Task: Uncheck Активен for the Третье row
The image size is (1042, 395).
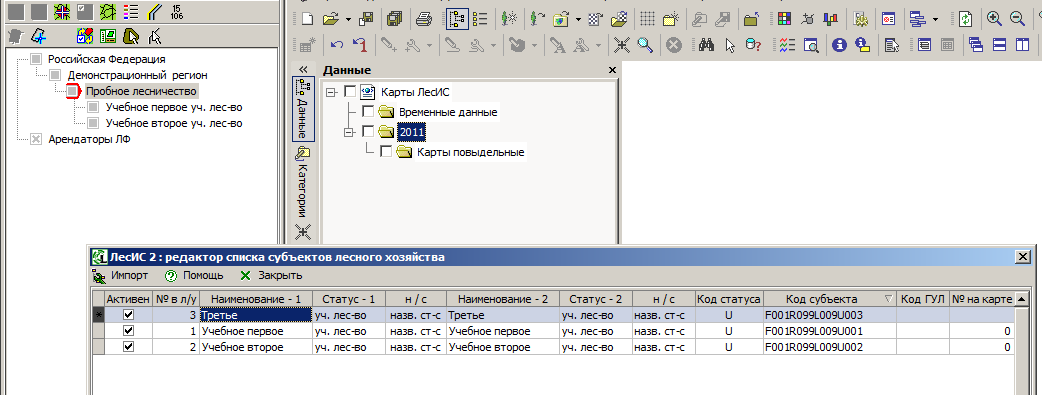Action: click(x=128, y=315)
